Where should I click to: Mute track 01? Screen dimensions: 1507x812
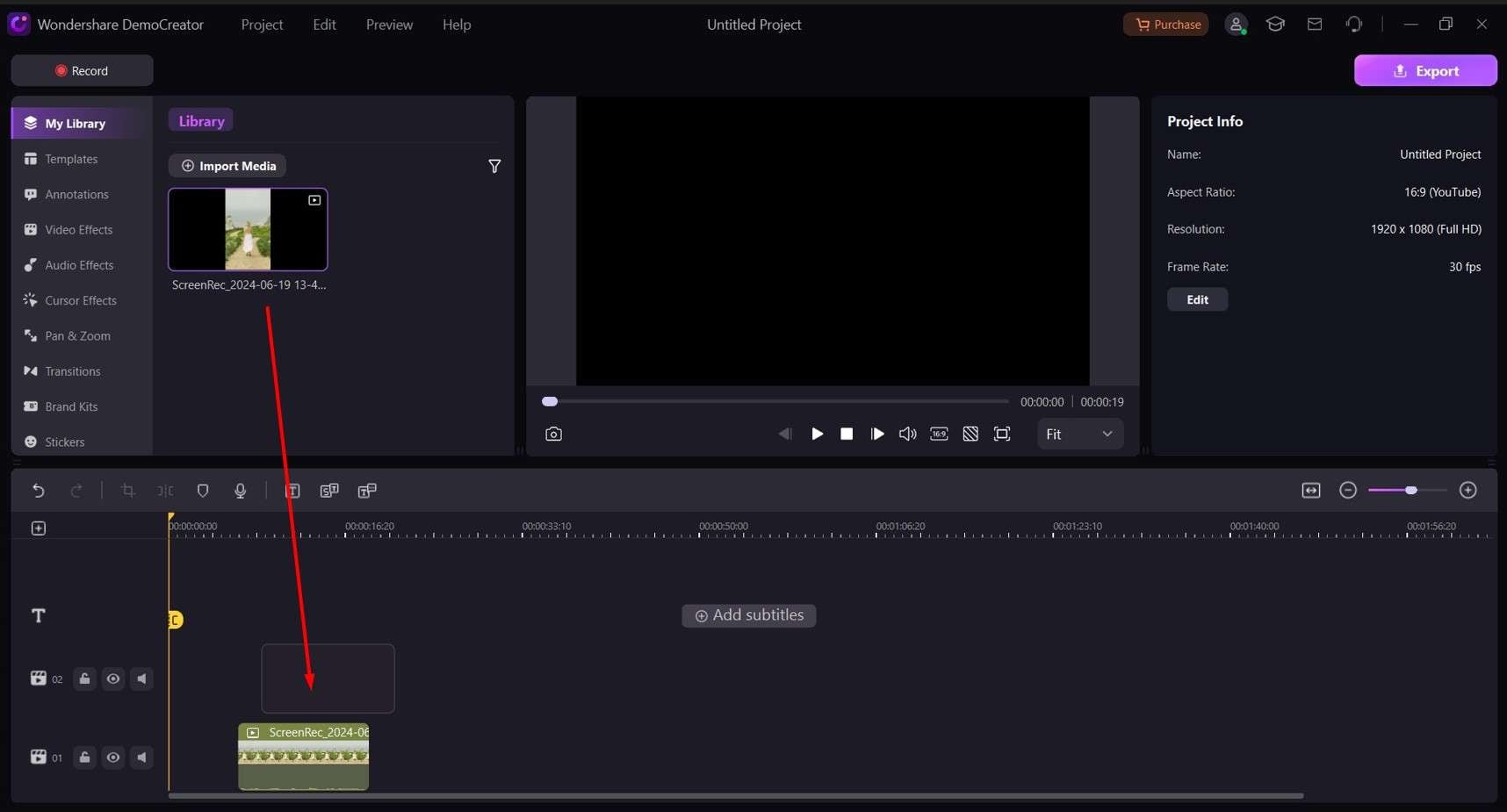coord(141,757)
